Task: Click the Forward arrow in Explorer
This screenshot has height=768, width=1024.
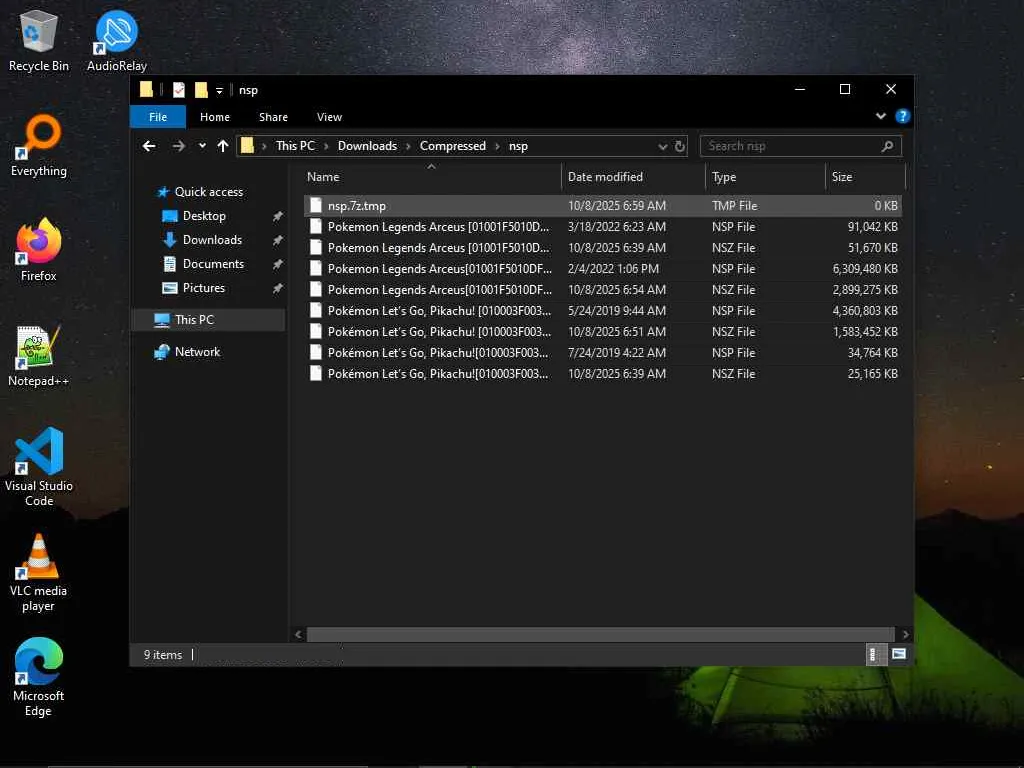Action: click(178, 146)
